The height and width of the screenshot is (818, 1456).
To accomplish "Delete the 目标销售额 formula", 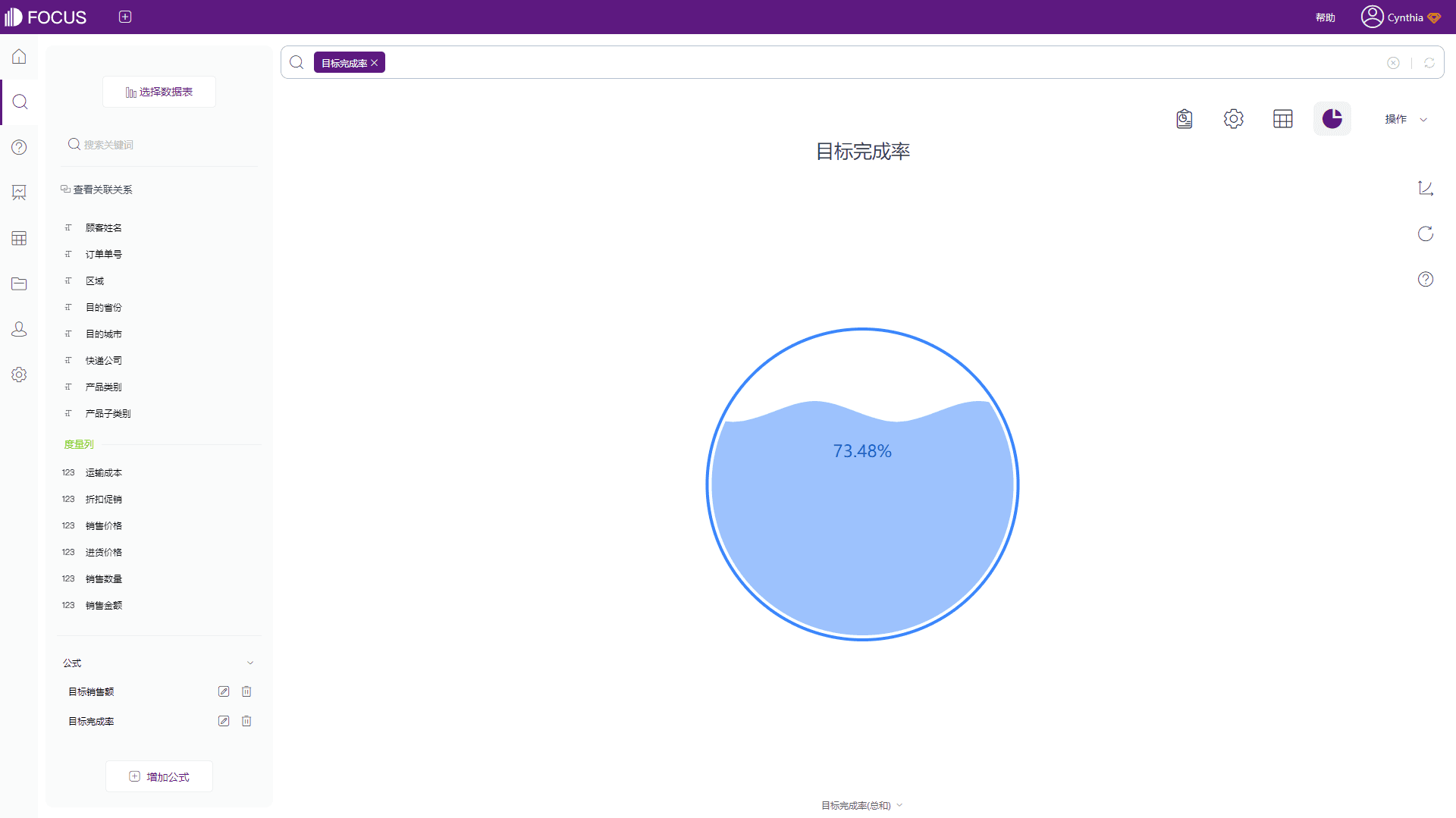I will click(246, 691).
